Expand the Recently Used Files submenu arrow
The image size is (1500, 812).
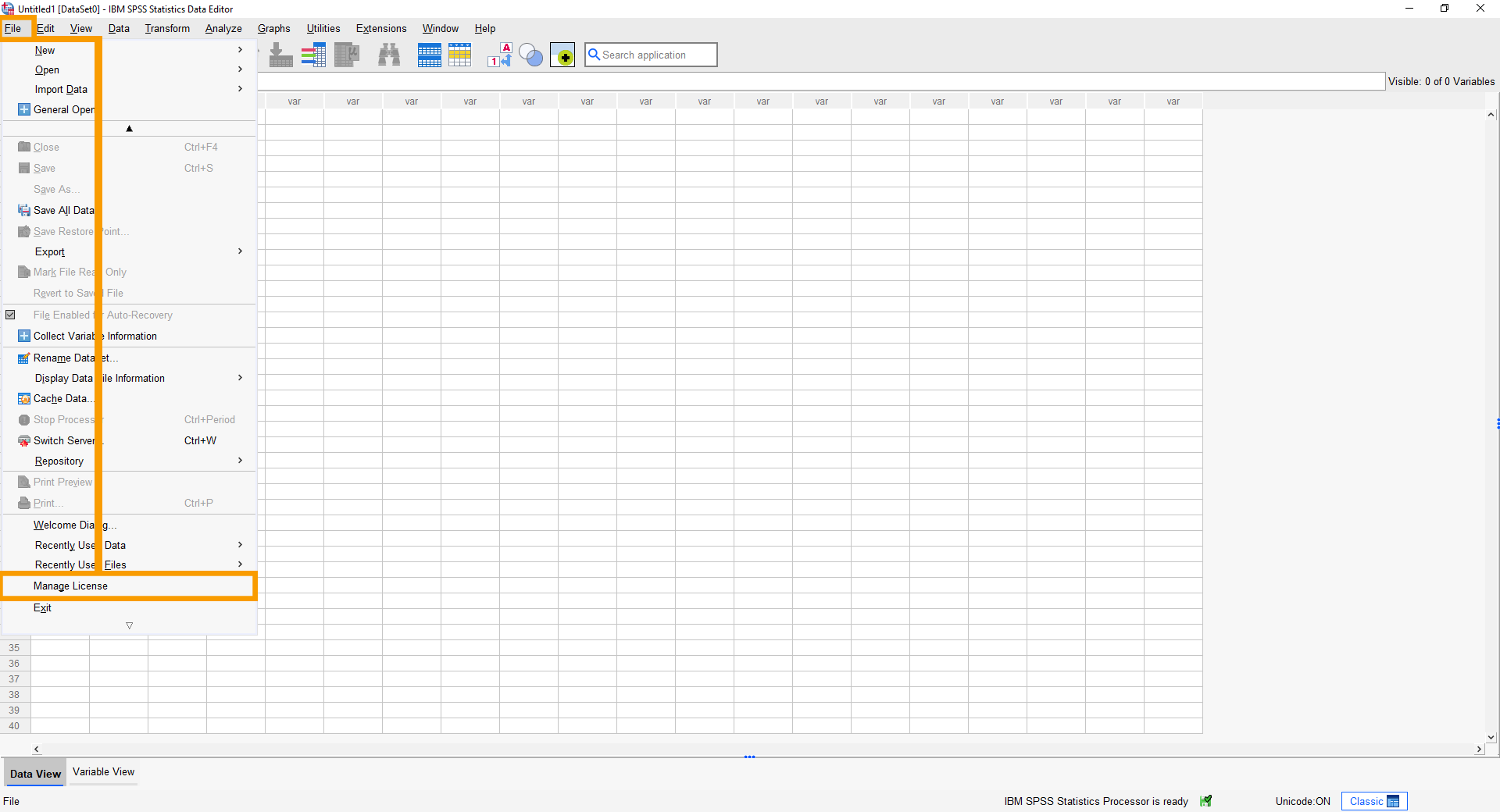click(x=240, y=564)
